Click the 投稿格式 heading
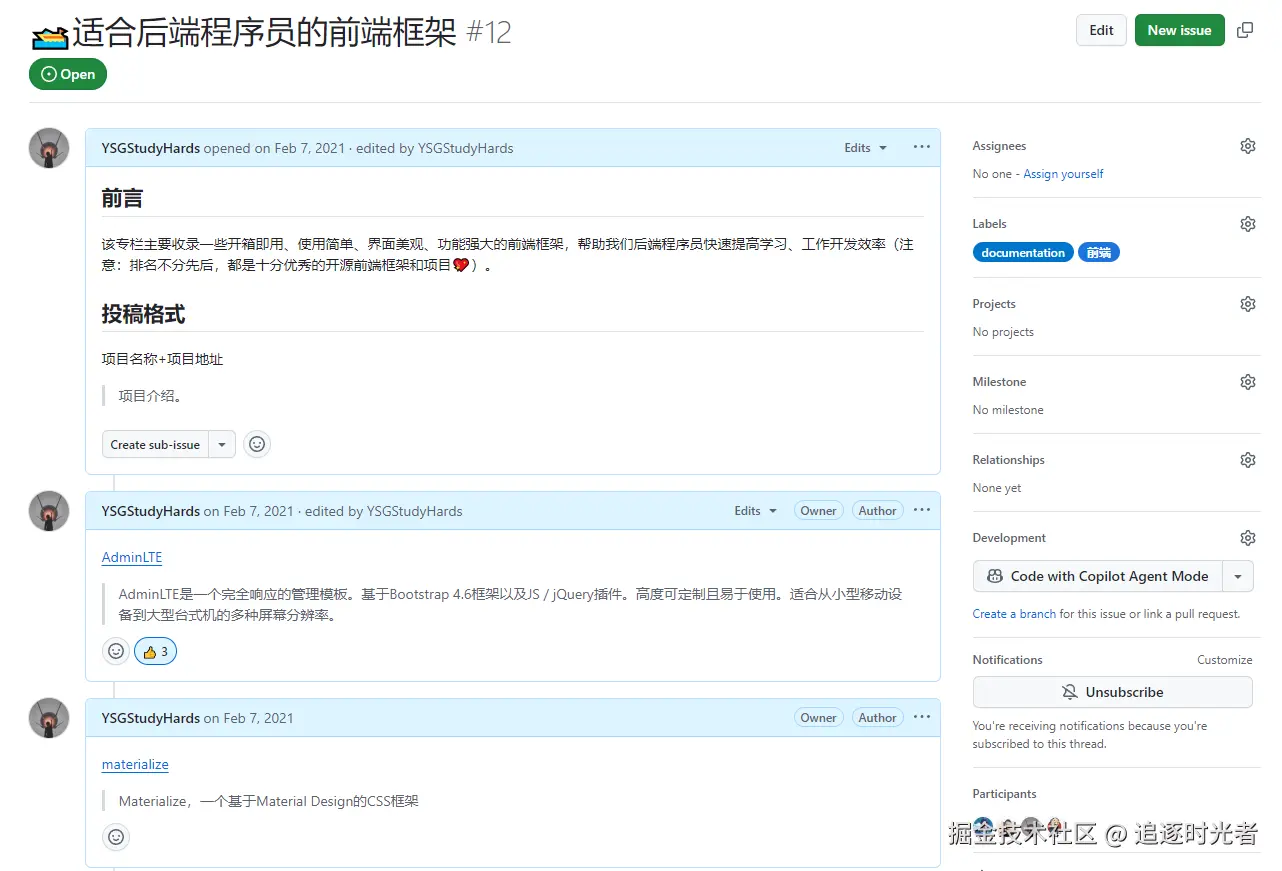The width and height of the screenshot is (1282, 871). [143, 315]
